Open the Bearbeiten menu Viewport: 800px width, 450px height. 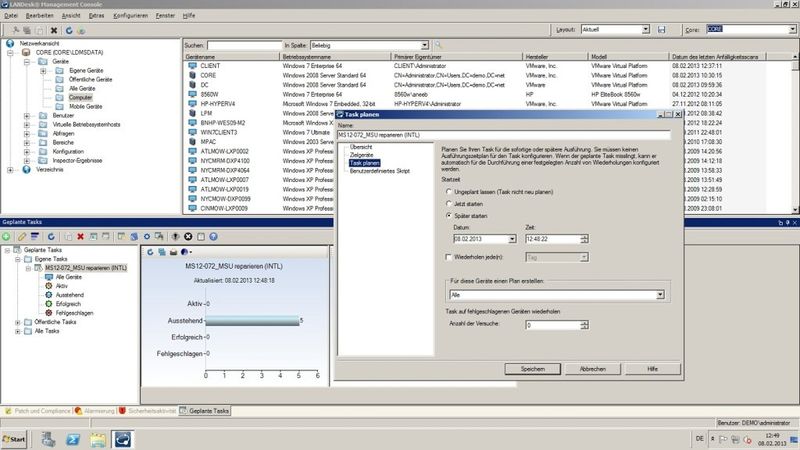pos(39,16)
